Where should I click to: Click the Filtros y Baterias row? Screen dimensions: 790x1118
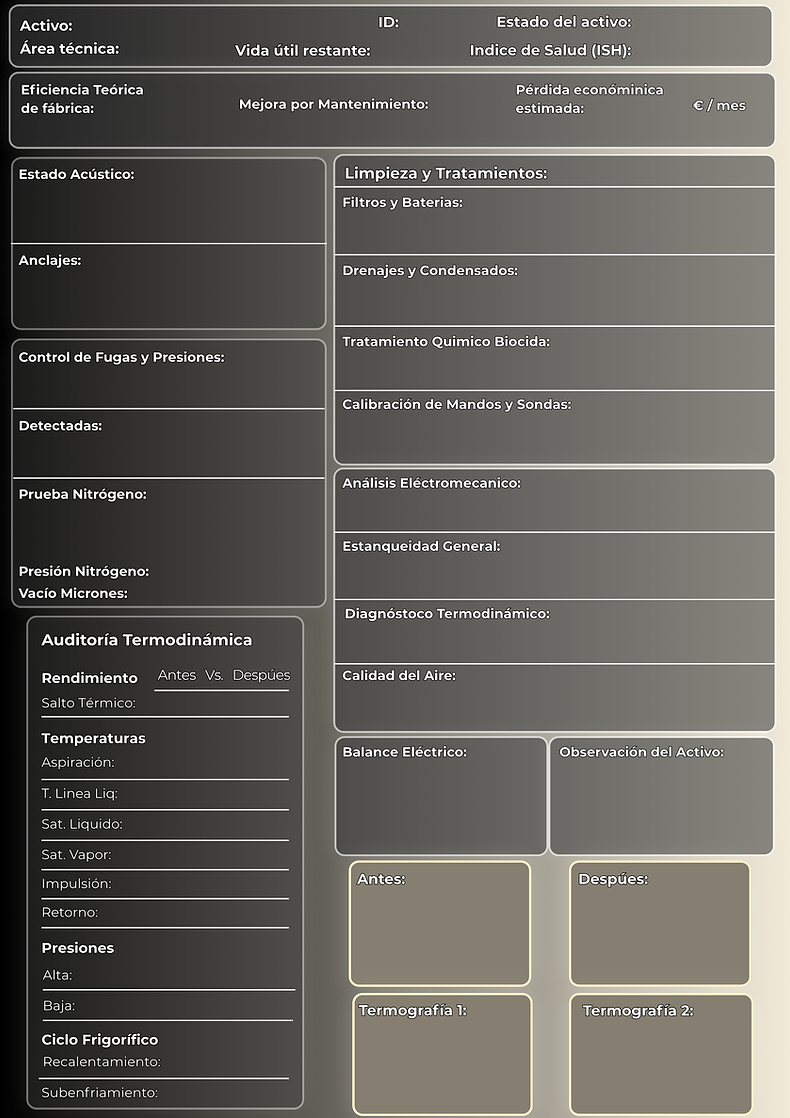555,221
